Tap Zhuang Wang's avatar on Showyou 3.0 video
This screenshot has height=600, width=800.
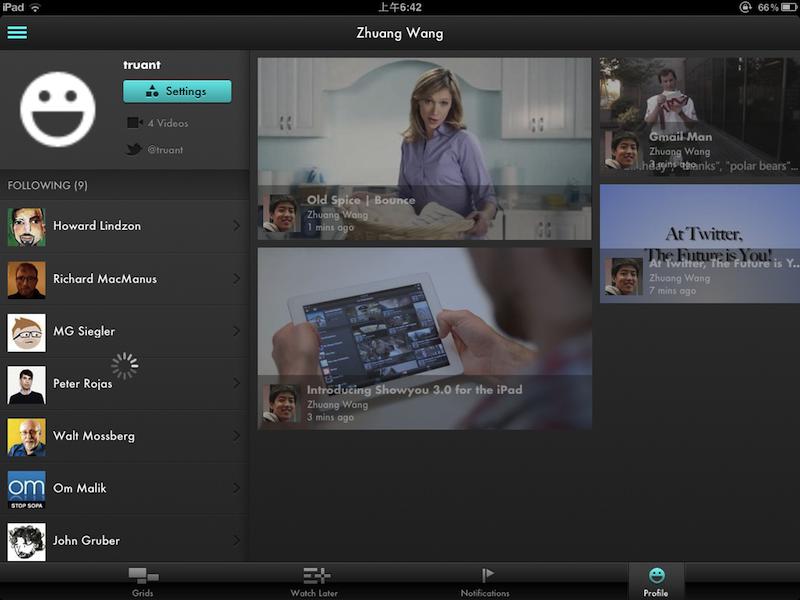[x=281, y=403]
